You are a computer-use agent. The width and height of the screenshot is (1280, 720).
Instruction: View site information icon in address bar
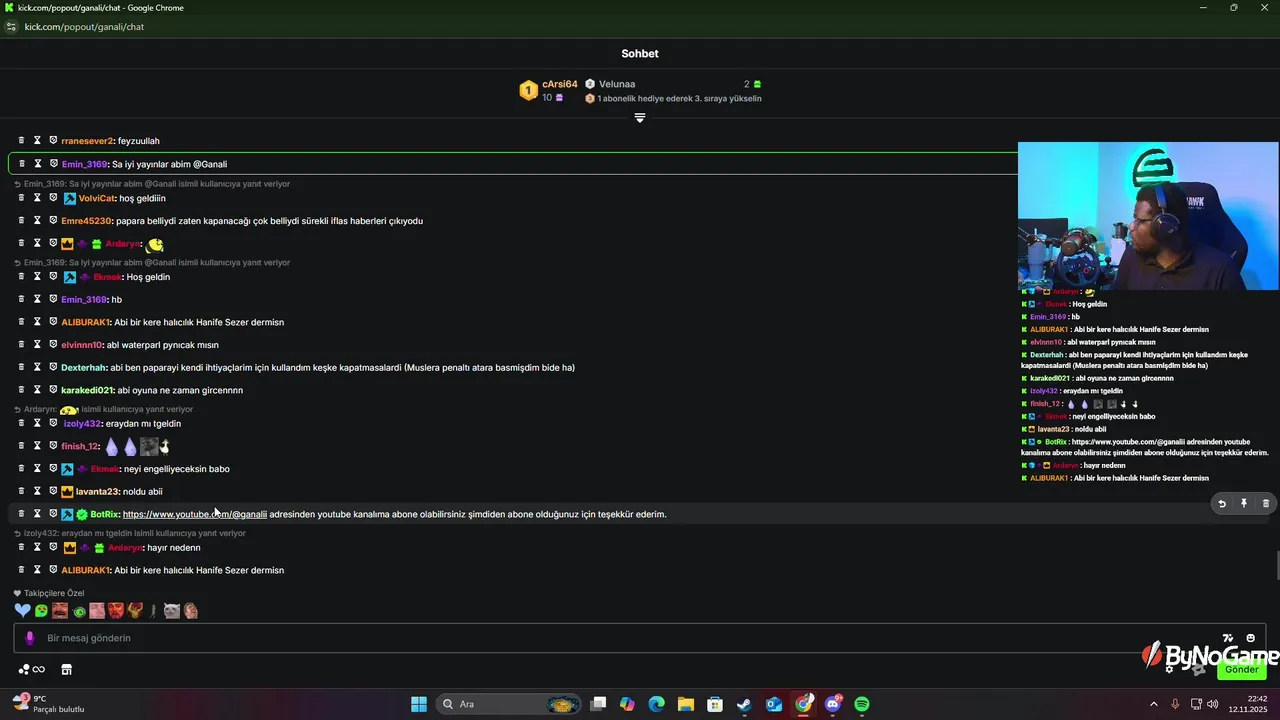click(12, 27)
